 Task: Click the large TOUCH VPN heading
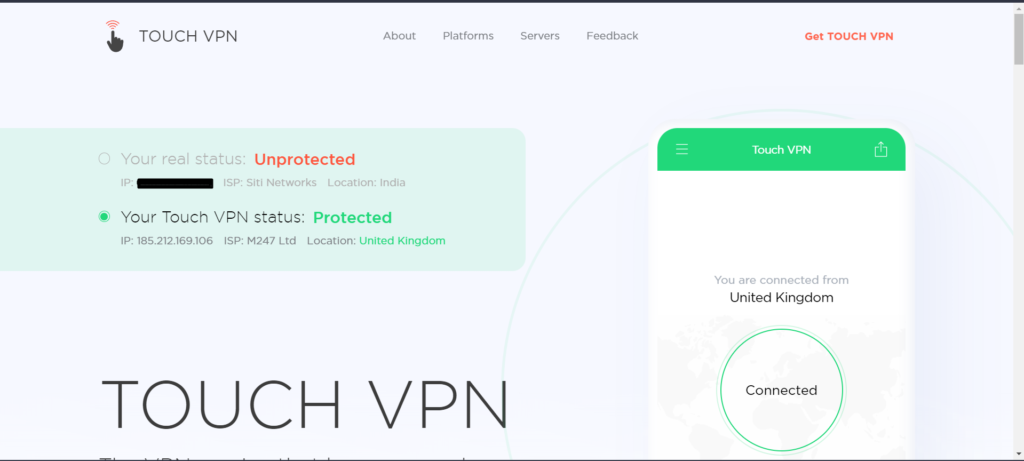(x=305, y=403)
